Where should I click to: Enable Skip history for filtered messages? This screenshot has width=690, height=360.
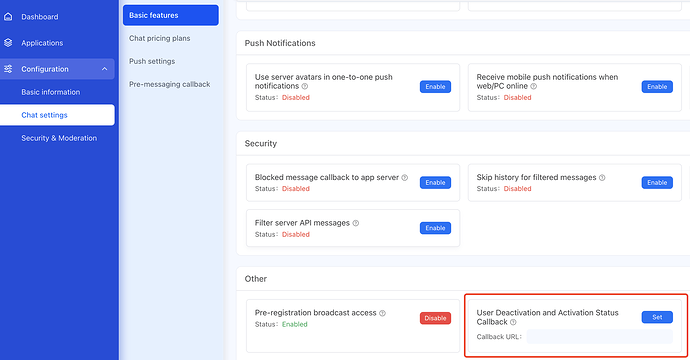657,183
